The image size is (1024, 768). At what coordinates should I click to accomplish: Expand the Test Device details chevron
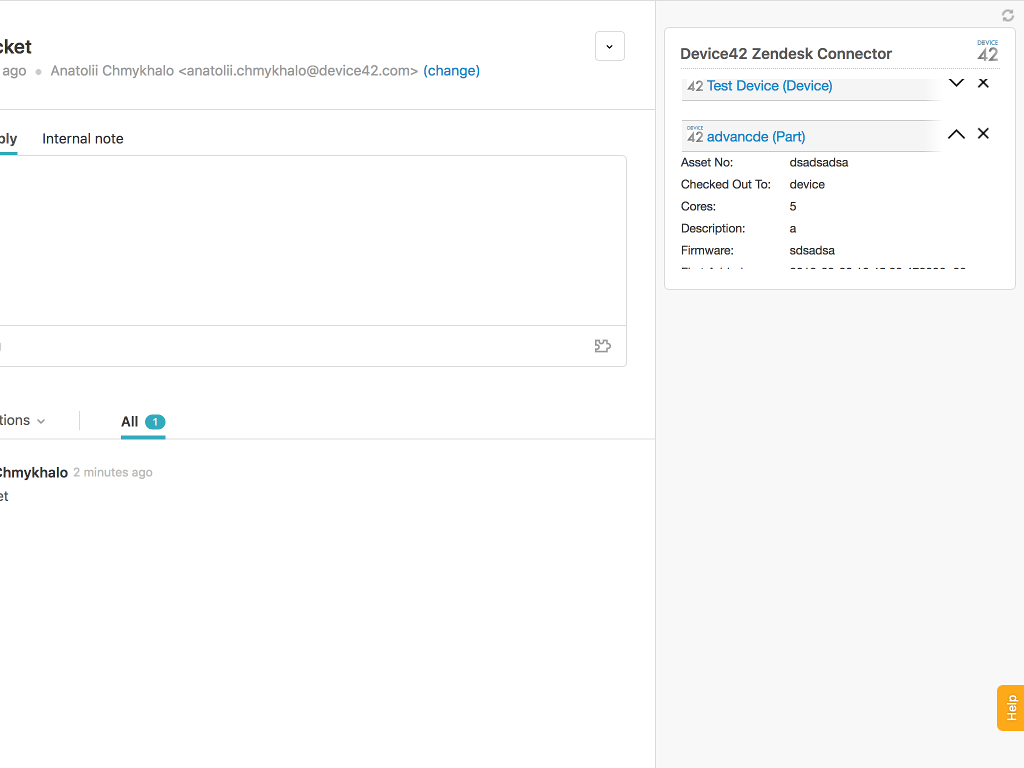pyautogui.click(x=956, y=83)
